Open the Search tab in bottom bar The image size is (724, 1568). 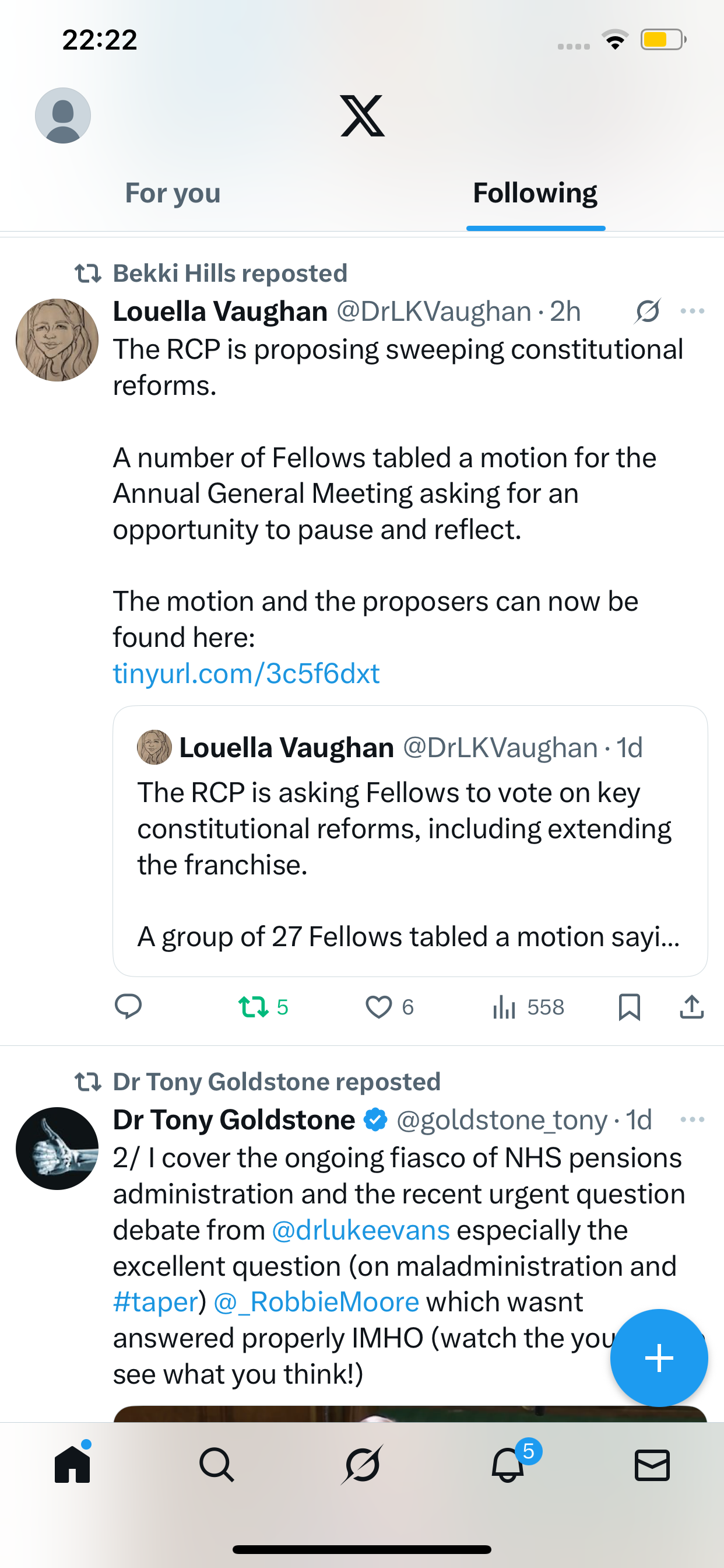[217, 1465]
